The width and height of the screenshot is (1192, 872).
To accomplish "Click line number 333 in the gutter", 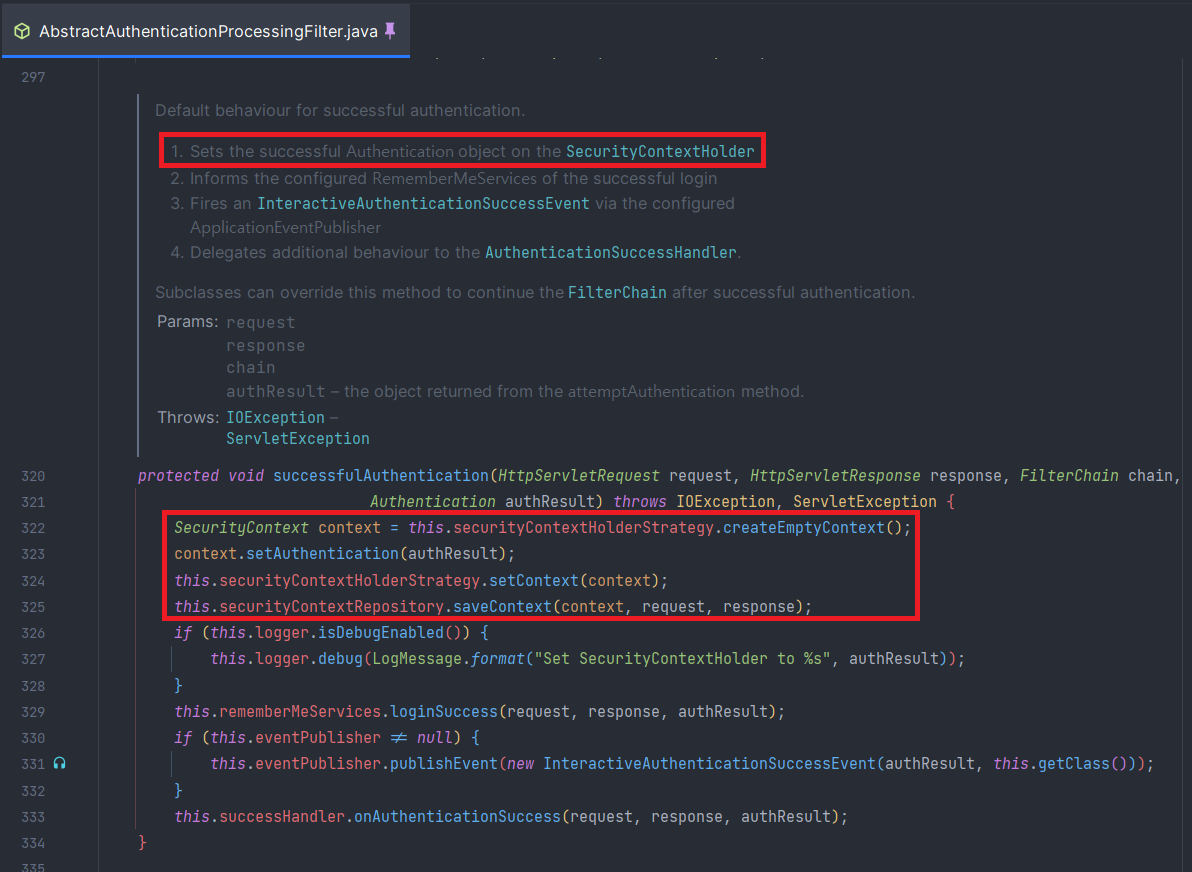I will point(33,817).
